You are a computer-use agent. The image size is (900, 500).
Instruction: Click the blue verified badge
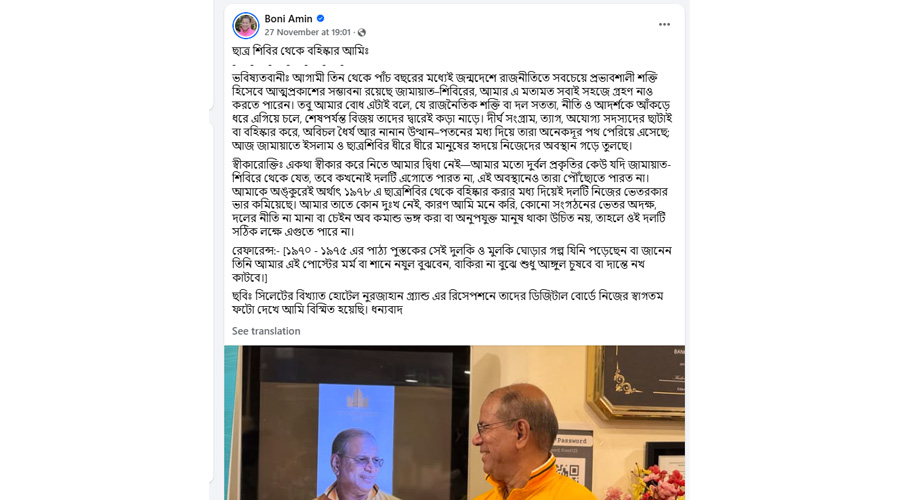click(320, 19)
